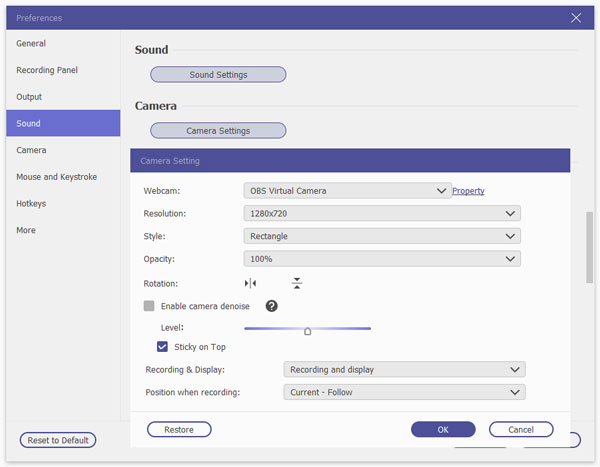Click the Property link
This screenshot has height=467, width=600.
point(468,191)
